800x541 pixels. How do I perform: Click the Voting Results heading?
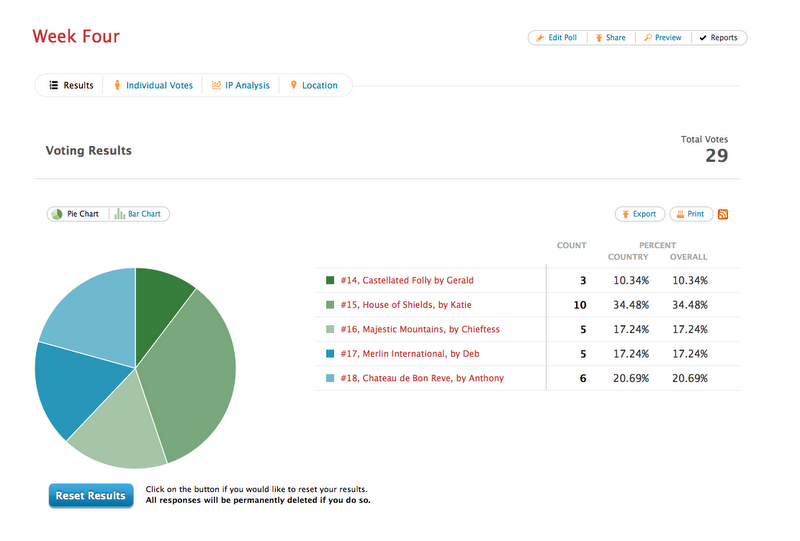[89, 151]
